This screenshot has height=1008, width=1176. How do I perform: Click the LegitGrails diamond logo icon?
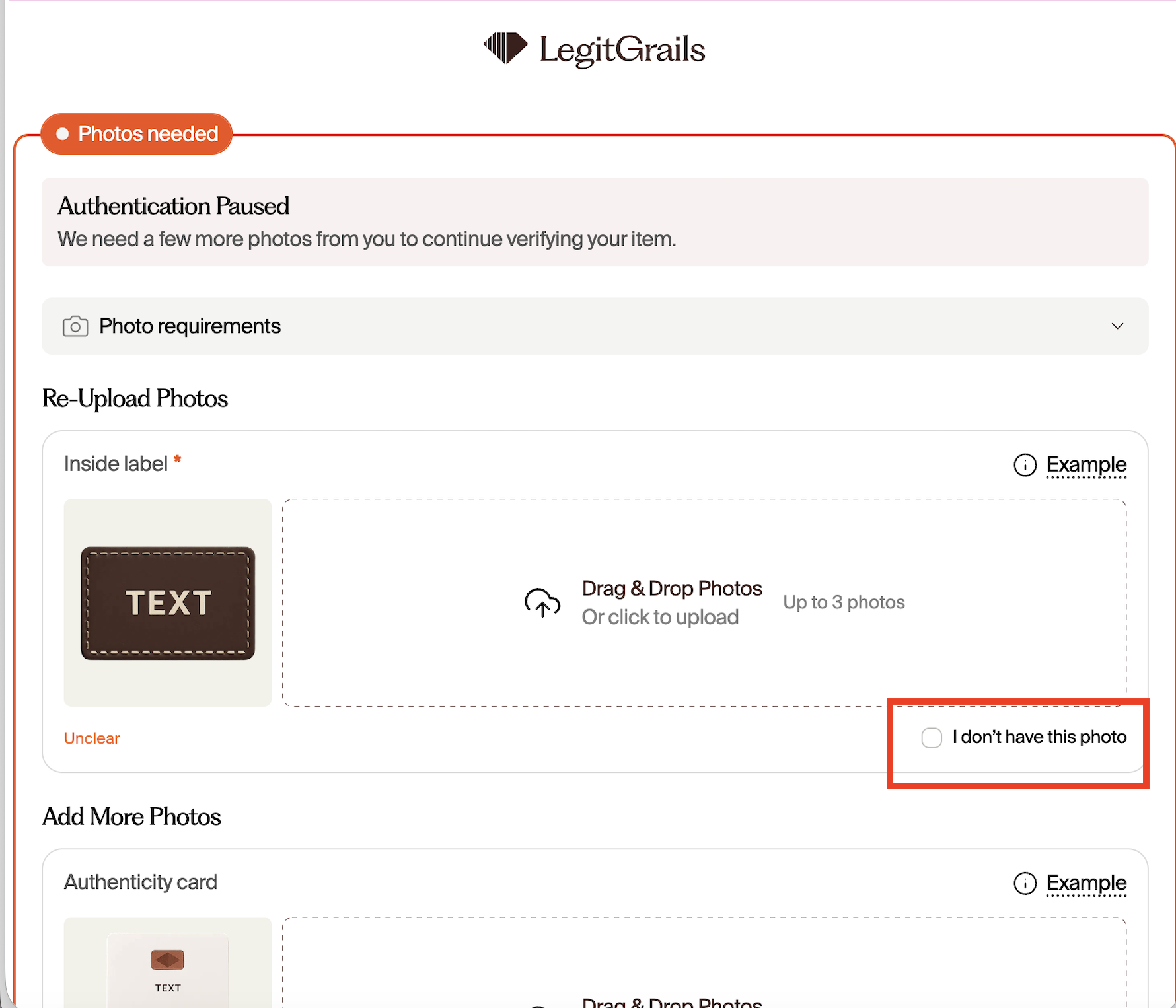coord(505,48)
